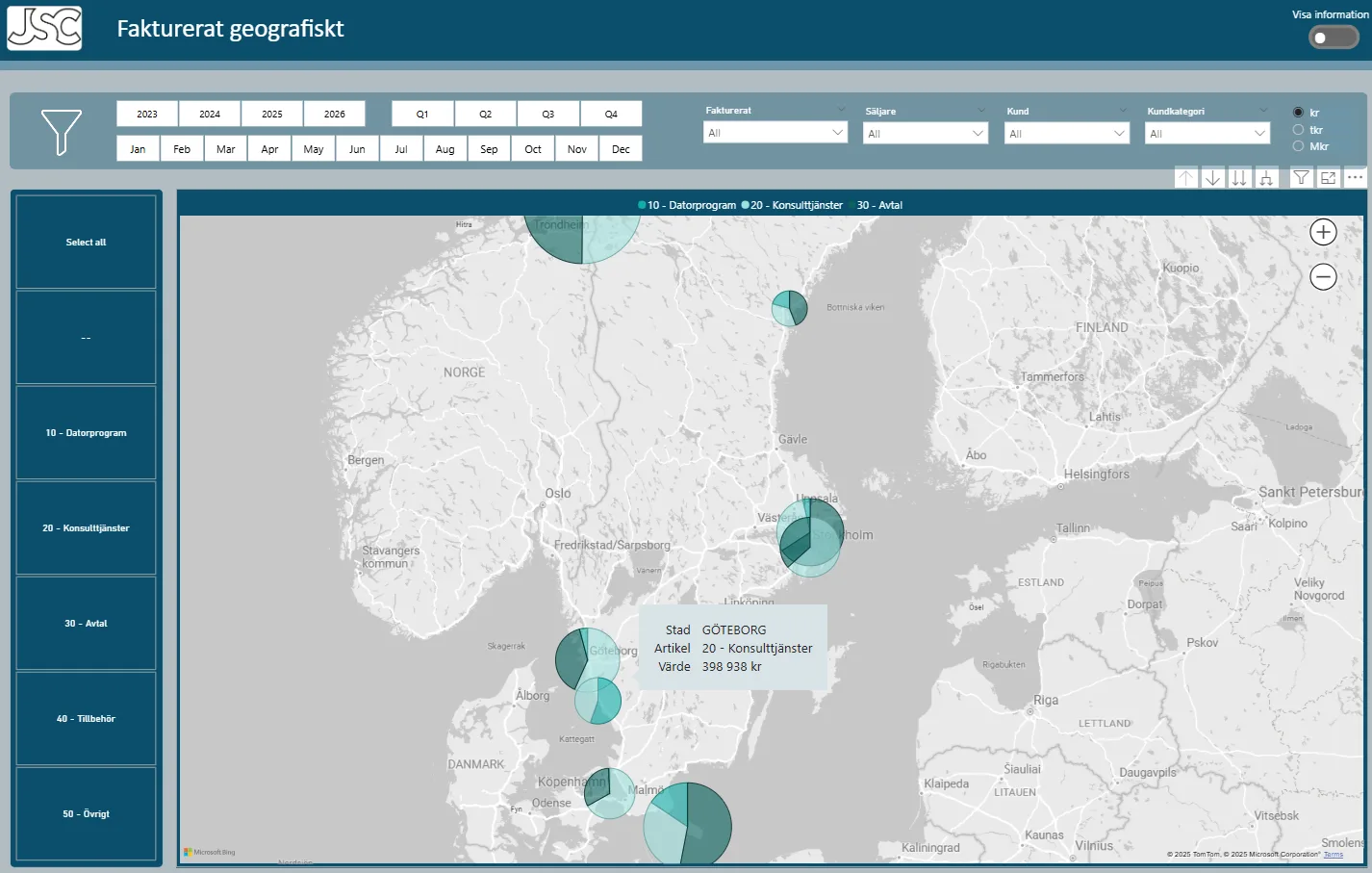Expand all down one hierarchy level

tap(1266, 177)
